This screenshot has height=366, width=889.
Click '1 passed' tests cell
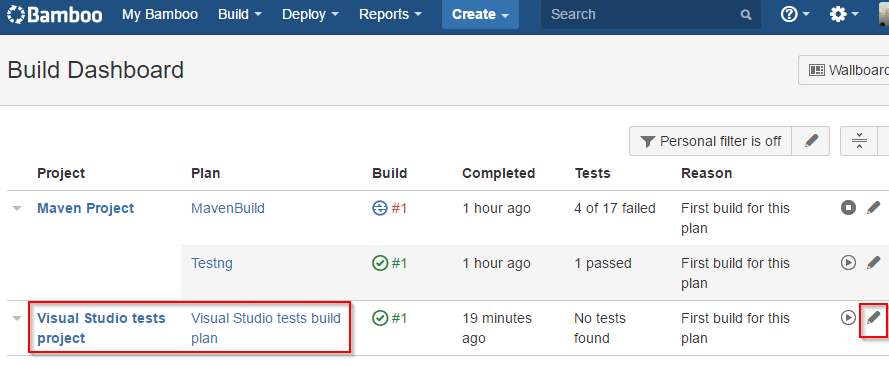[x=603, y=263]
